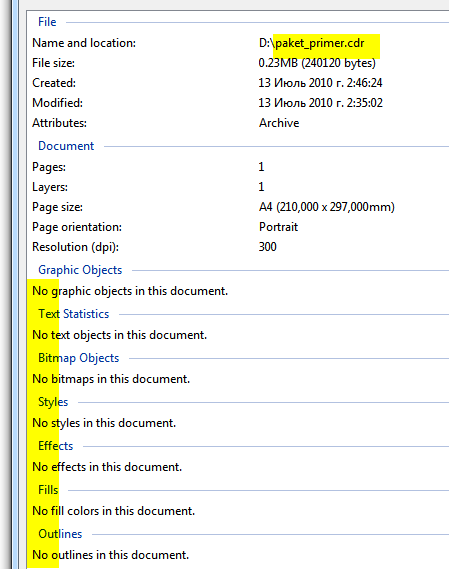
Task: Click the Graphic Objects section header
Action: tap(80, 270)
